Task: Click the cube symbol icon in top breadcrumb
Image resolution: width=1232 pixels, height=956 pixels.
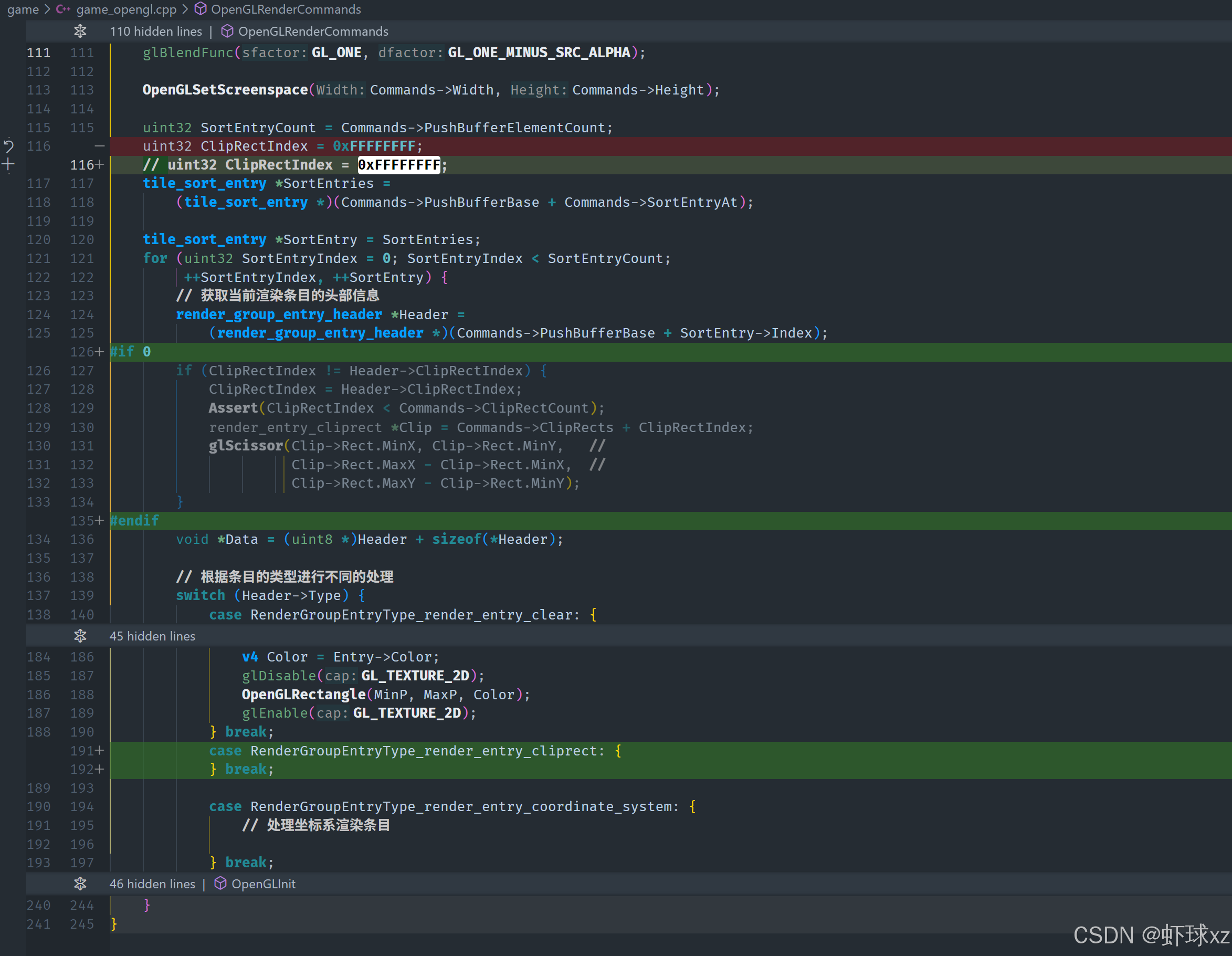Action: coord(200,9)
